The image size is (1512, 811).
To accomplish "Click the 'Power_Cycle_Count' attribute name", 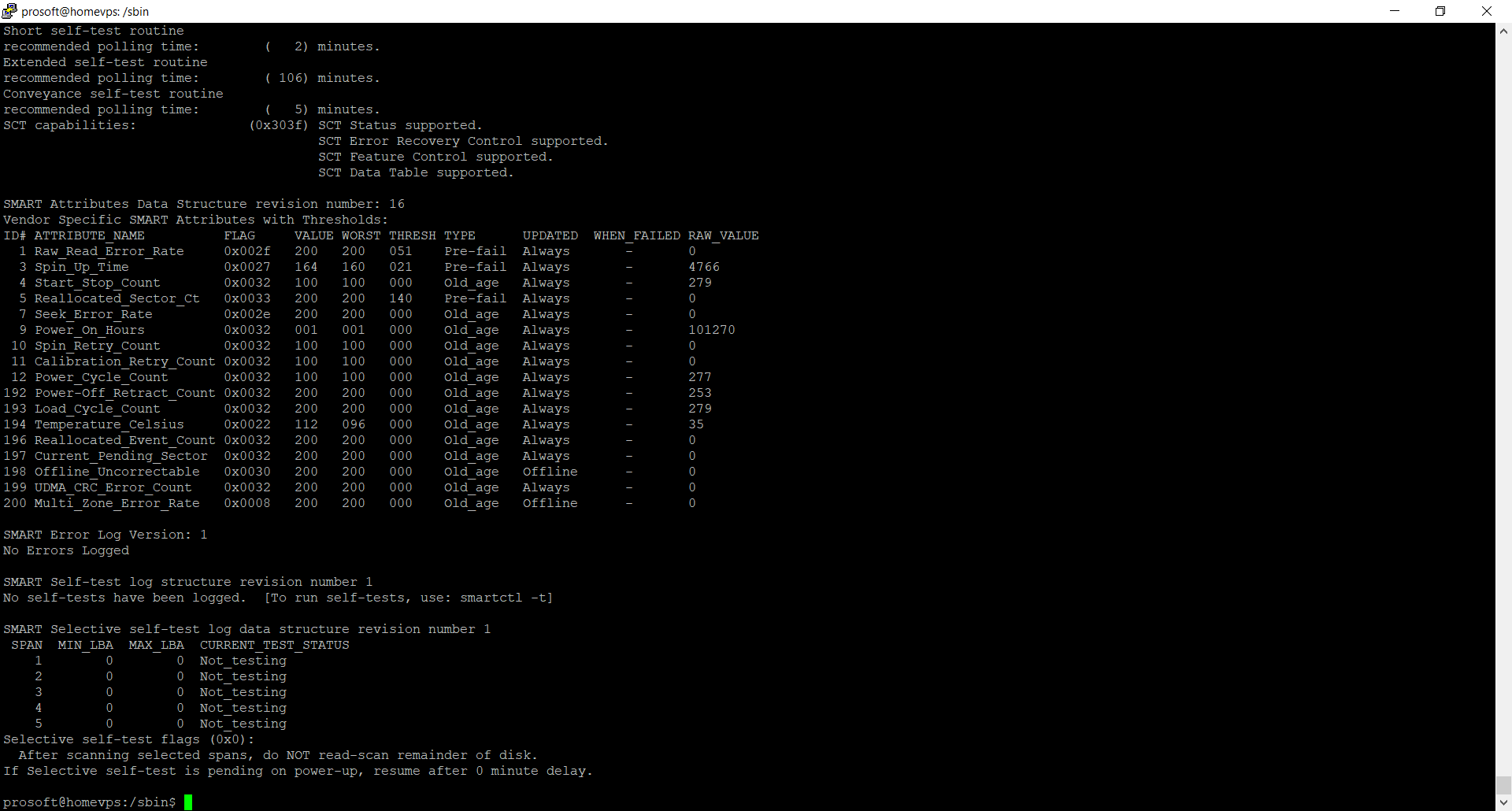I will pos(102,377).
